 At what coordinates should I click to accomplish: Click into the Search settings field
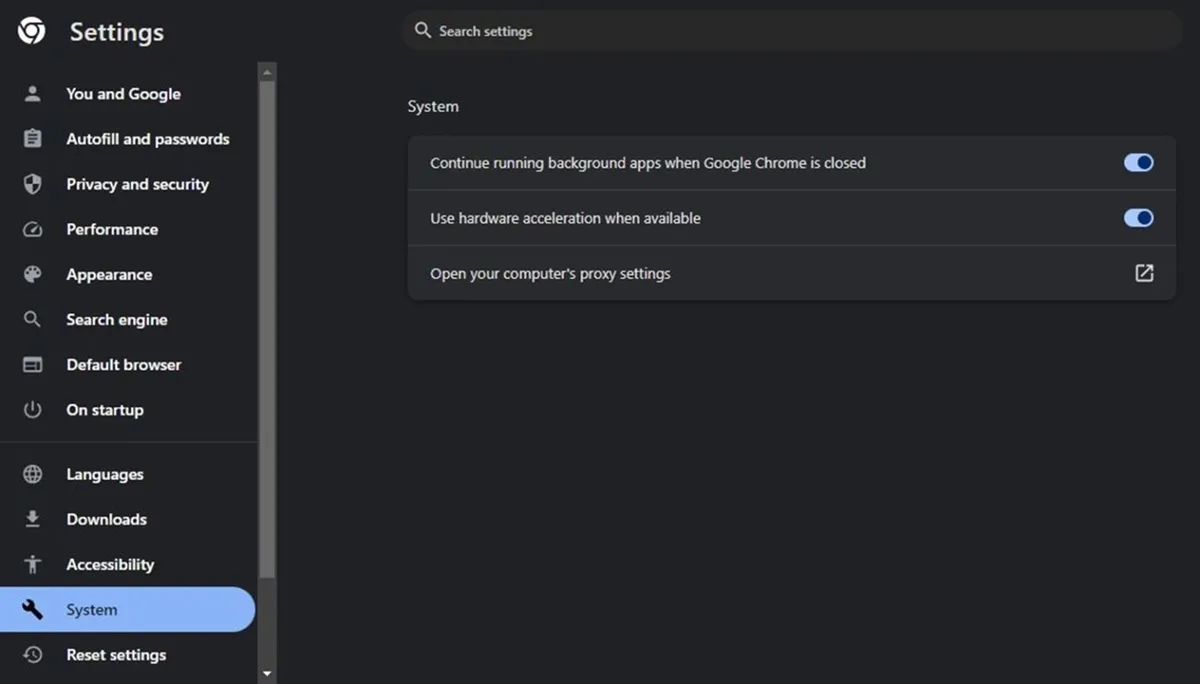792,31
